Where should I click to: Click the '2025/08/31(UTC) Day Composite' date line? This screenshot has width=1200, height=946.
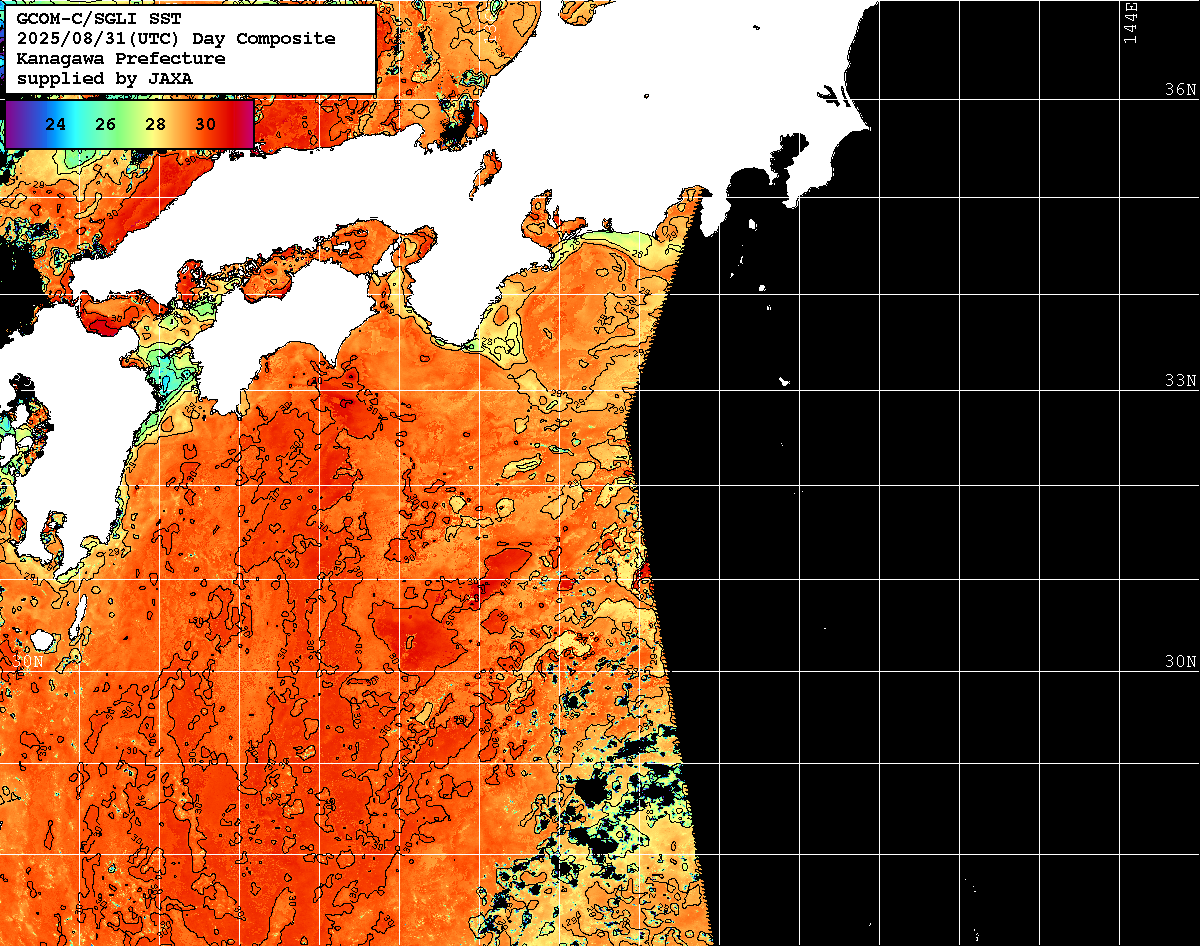pyautogui.click(x=176, y=38)
